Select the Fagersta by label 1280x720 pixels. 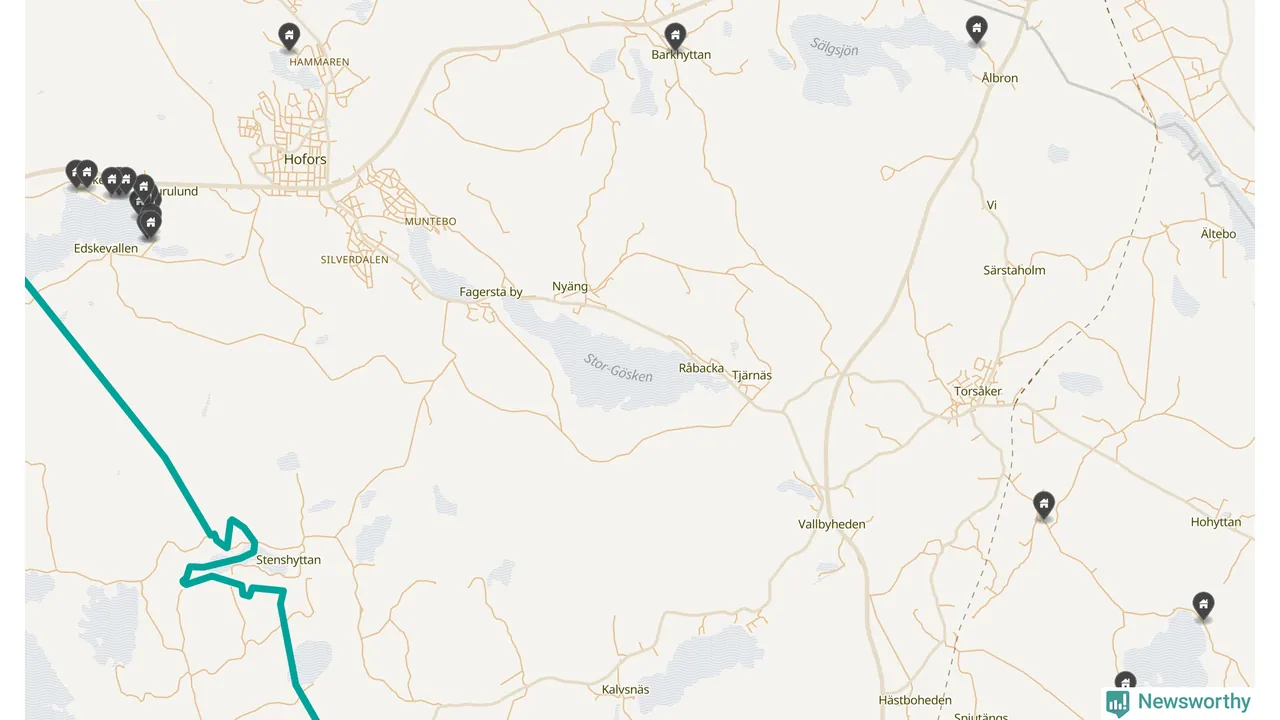491,292
